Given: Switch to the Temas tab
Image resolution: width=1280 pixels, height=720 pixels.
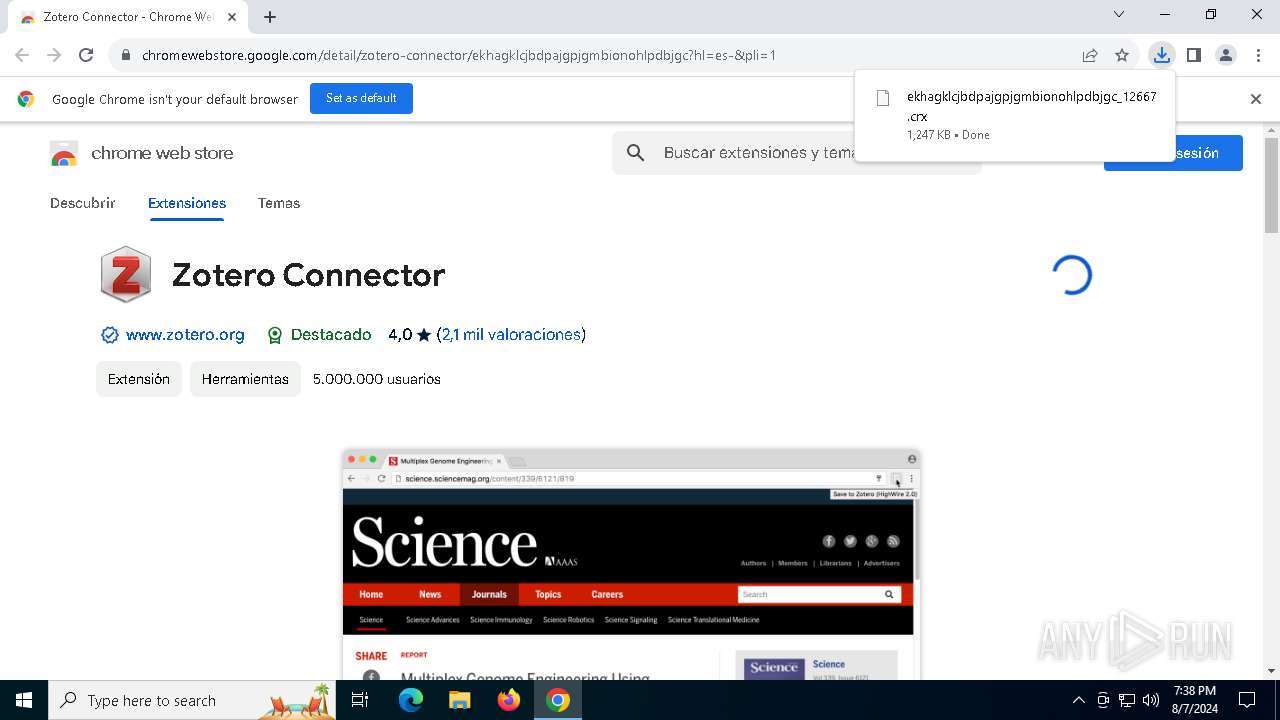Looking at the screenshot, I should click(279, 203).
